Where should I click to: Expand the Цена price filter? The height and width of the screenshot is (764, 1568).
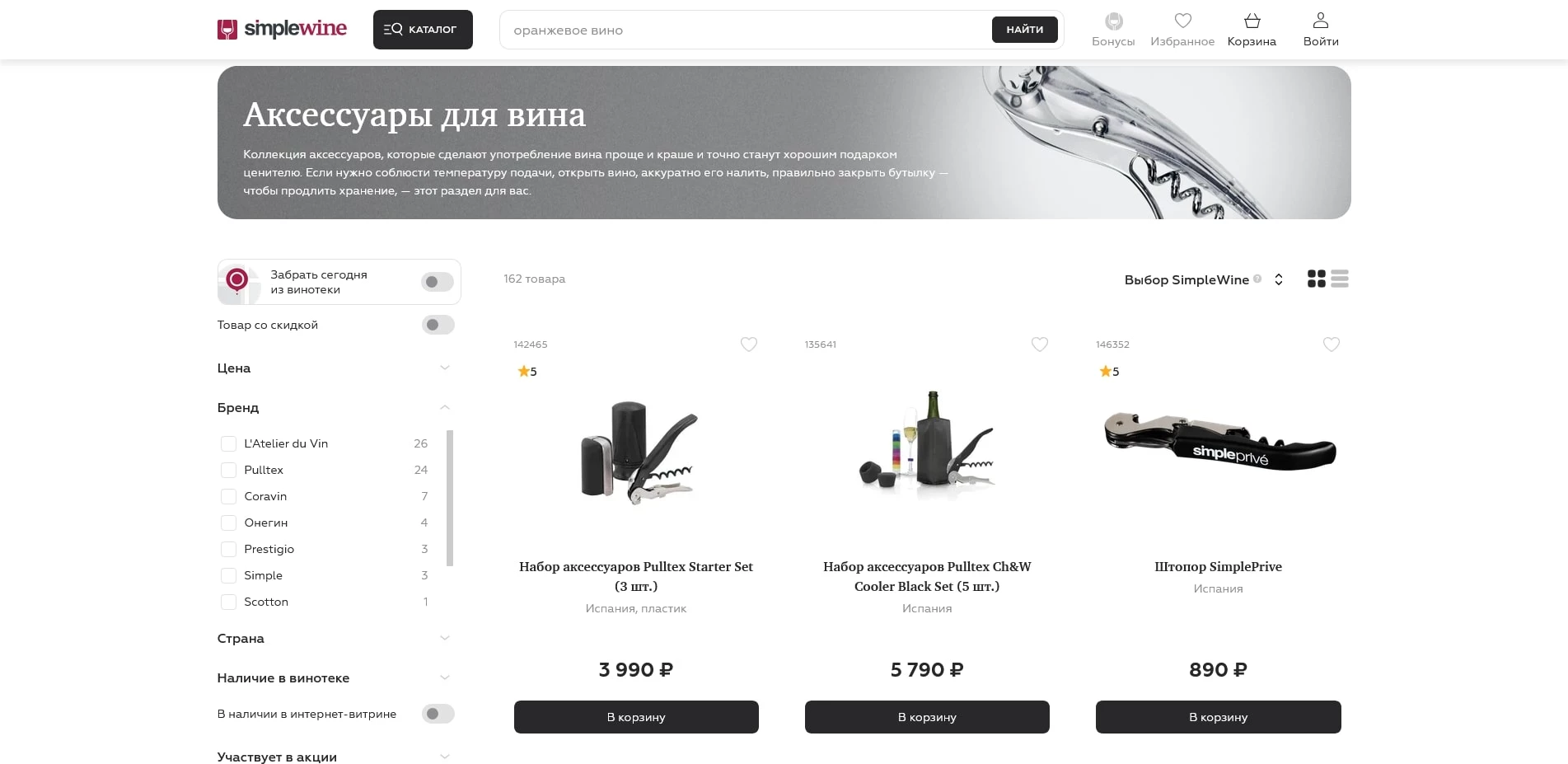335,368
